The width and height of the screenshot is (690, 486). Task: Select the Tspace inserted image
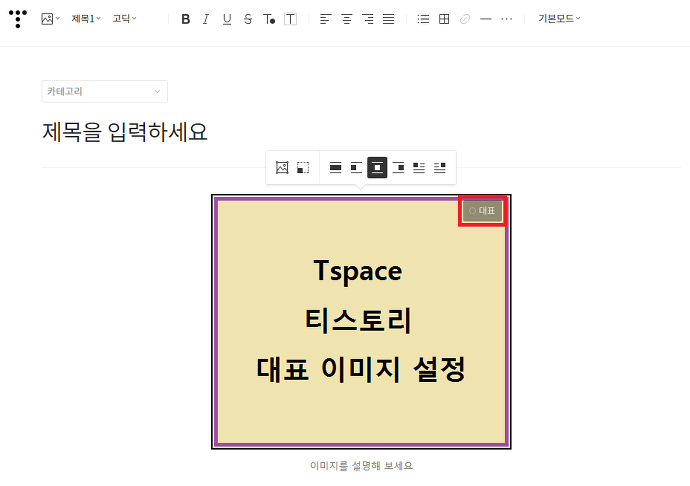point(361,322)
